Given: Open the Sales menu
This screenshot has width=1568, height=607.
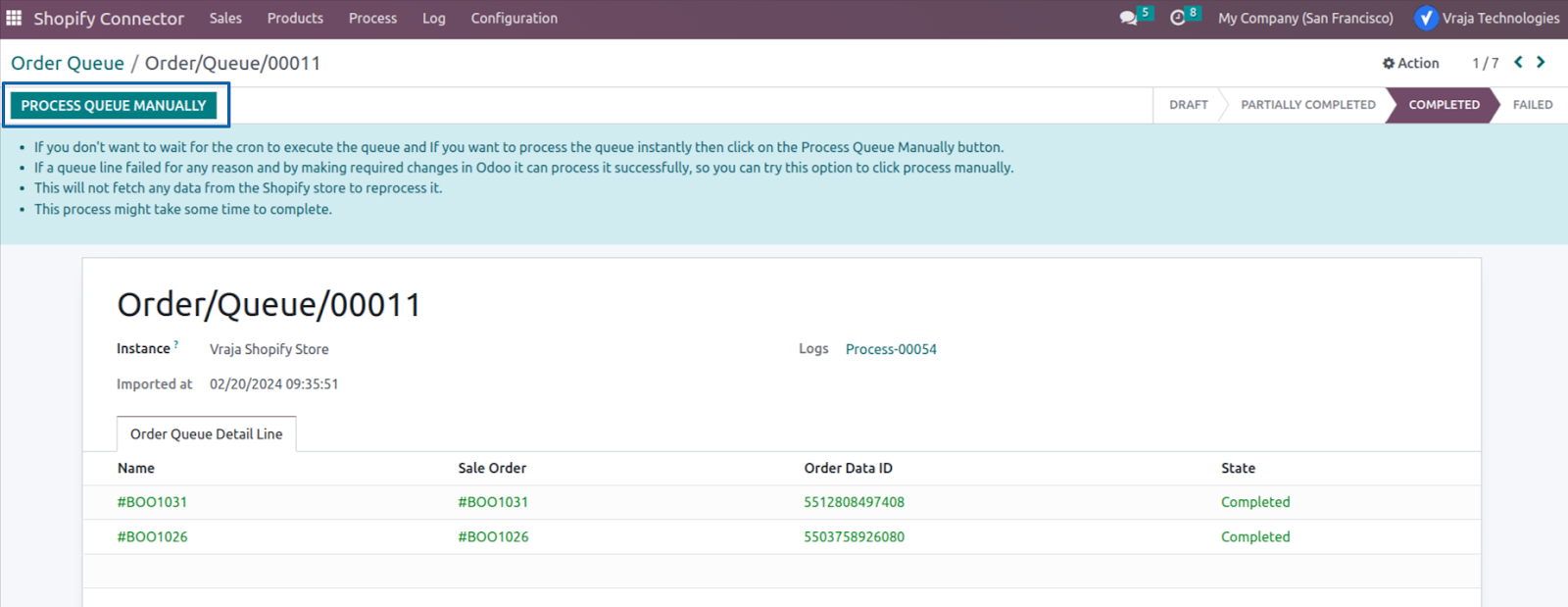Looking at the screenshot, I should click(x=225, y=18).
